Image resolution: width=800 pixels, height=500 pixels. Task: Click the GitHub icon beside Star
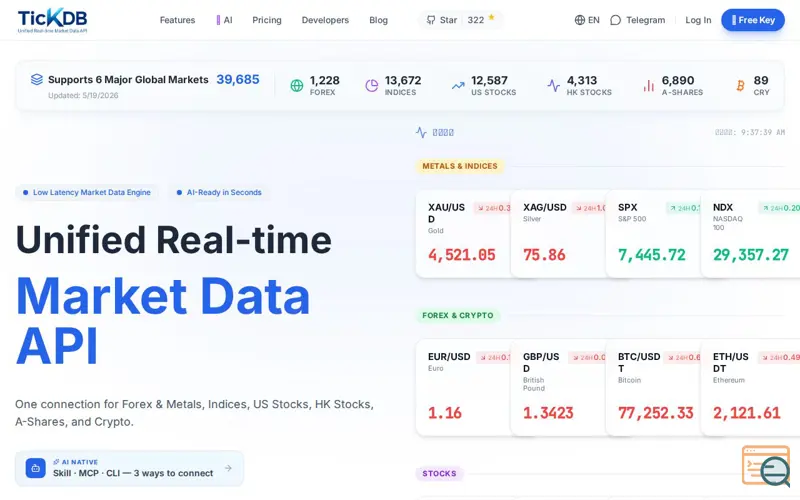(431, 20)
